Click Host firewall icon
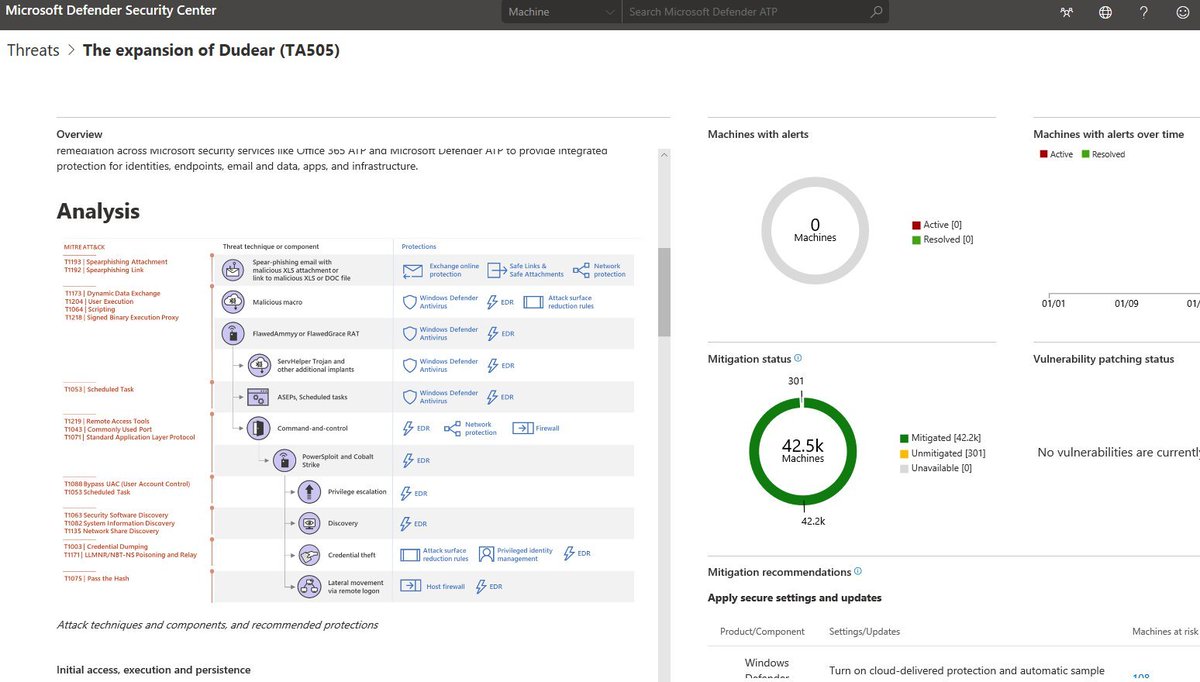Image resolution: width=1200 pixels, height=682 pixels. pos(410,586)
